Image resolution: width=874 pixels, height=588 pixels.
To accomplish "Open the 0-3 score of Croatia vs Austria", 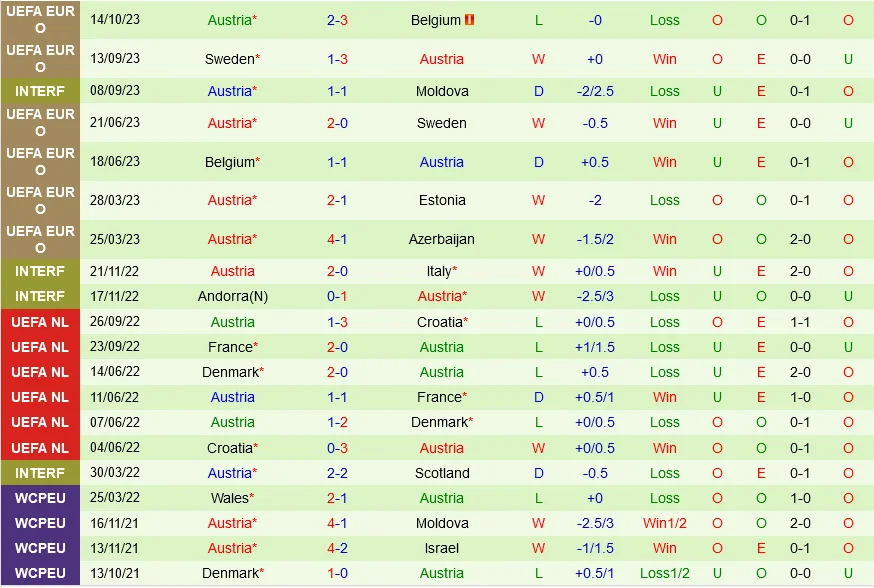I will click(337, 448).
